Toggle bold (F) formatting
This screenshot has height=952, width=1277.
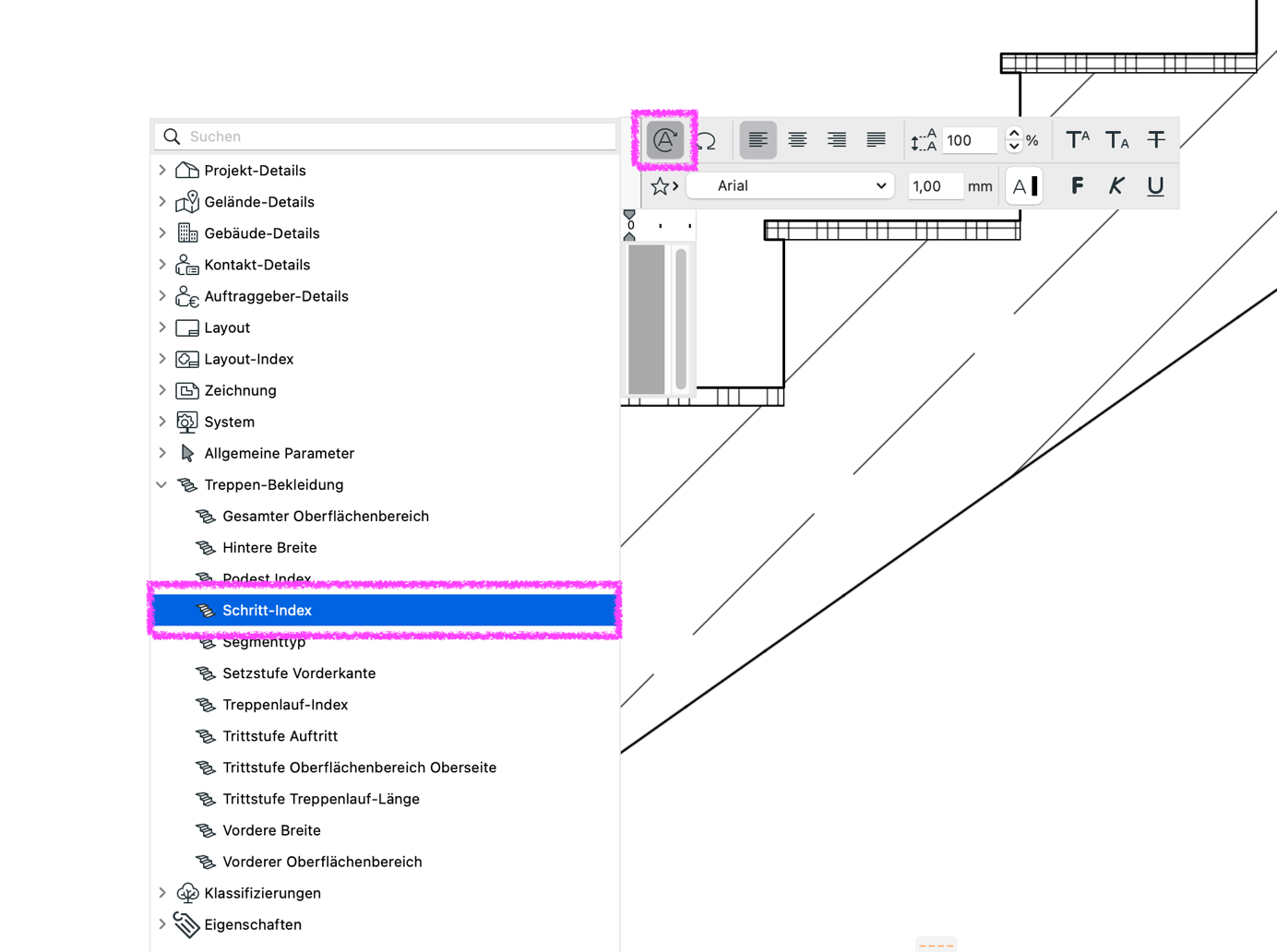coord(1077,186)
